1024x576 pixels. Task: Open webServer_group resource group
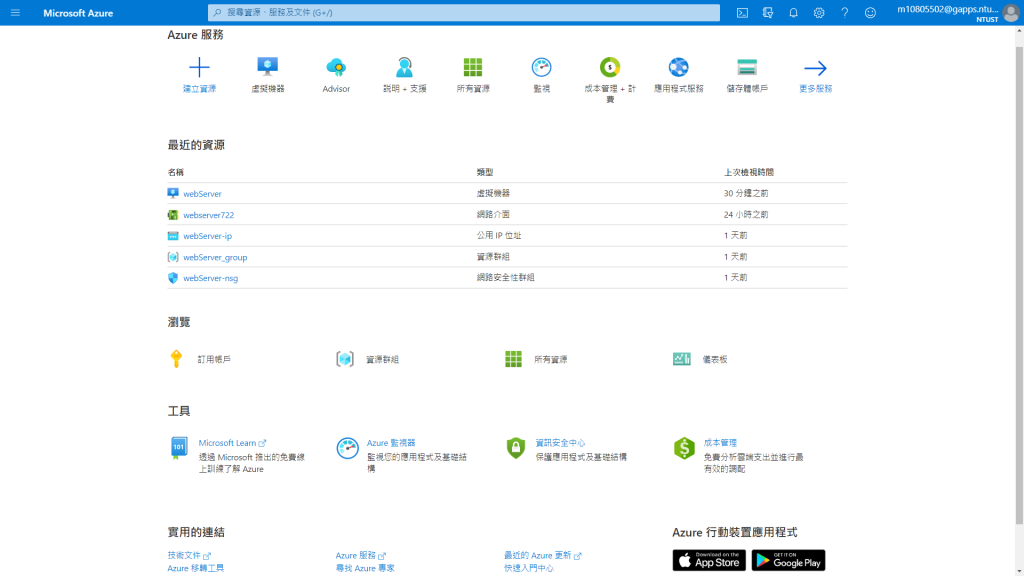215,257
